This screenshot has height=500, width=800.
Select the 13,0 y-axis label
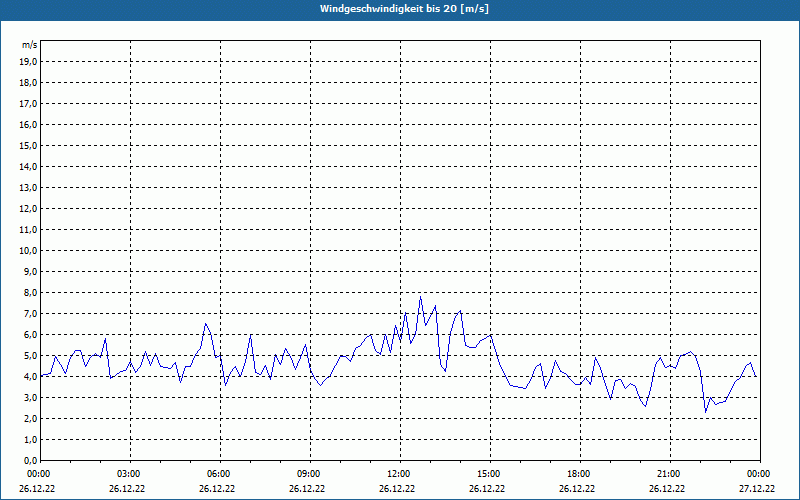(29, 187)
